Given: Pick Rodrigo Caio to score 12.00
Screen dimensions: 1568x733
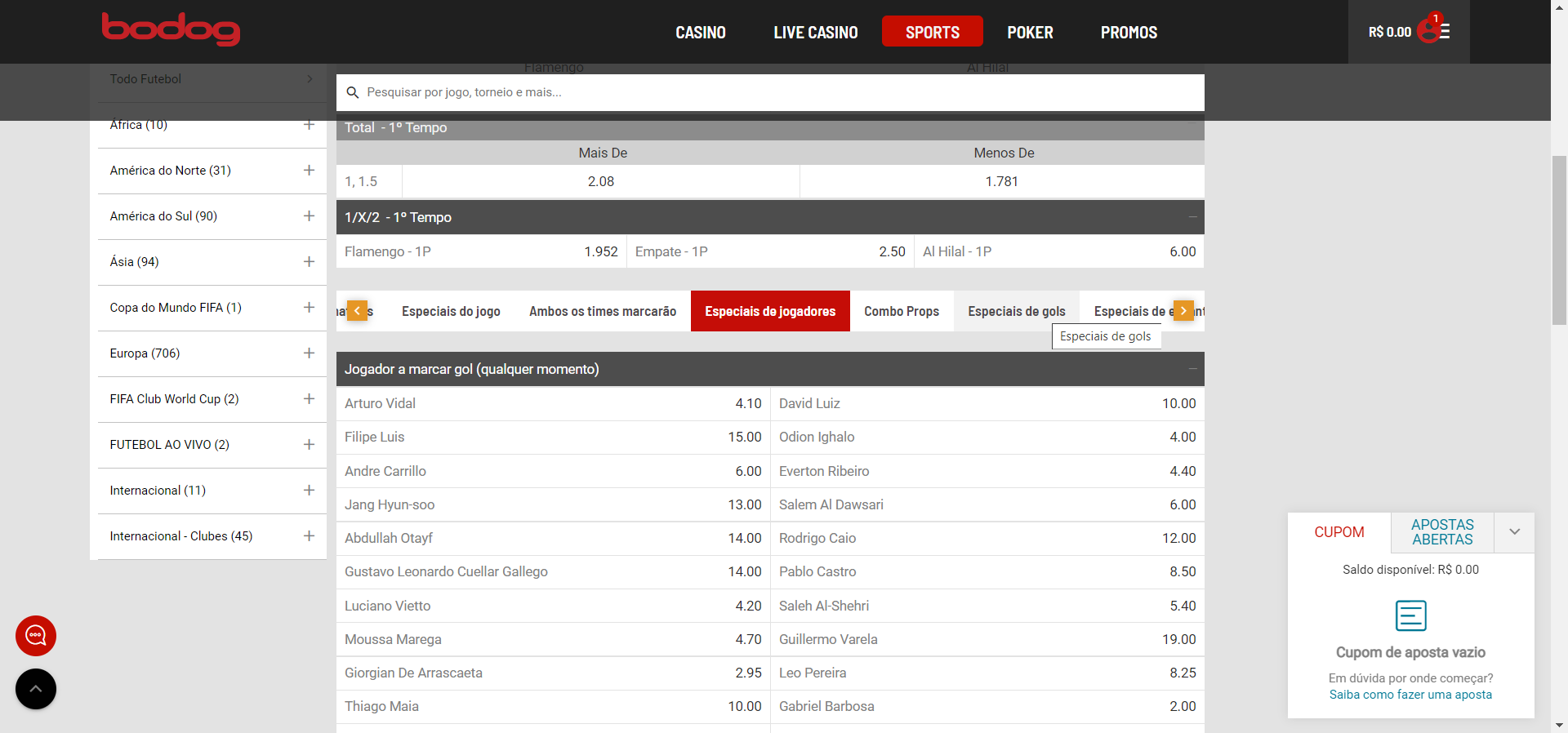Looking at the screenshot, I should click(x=987, y=538).
